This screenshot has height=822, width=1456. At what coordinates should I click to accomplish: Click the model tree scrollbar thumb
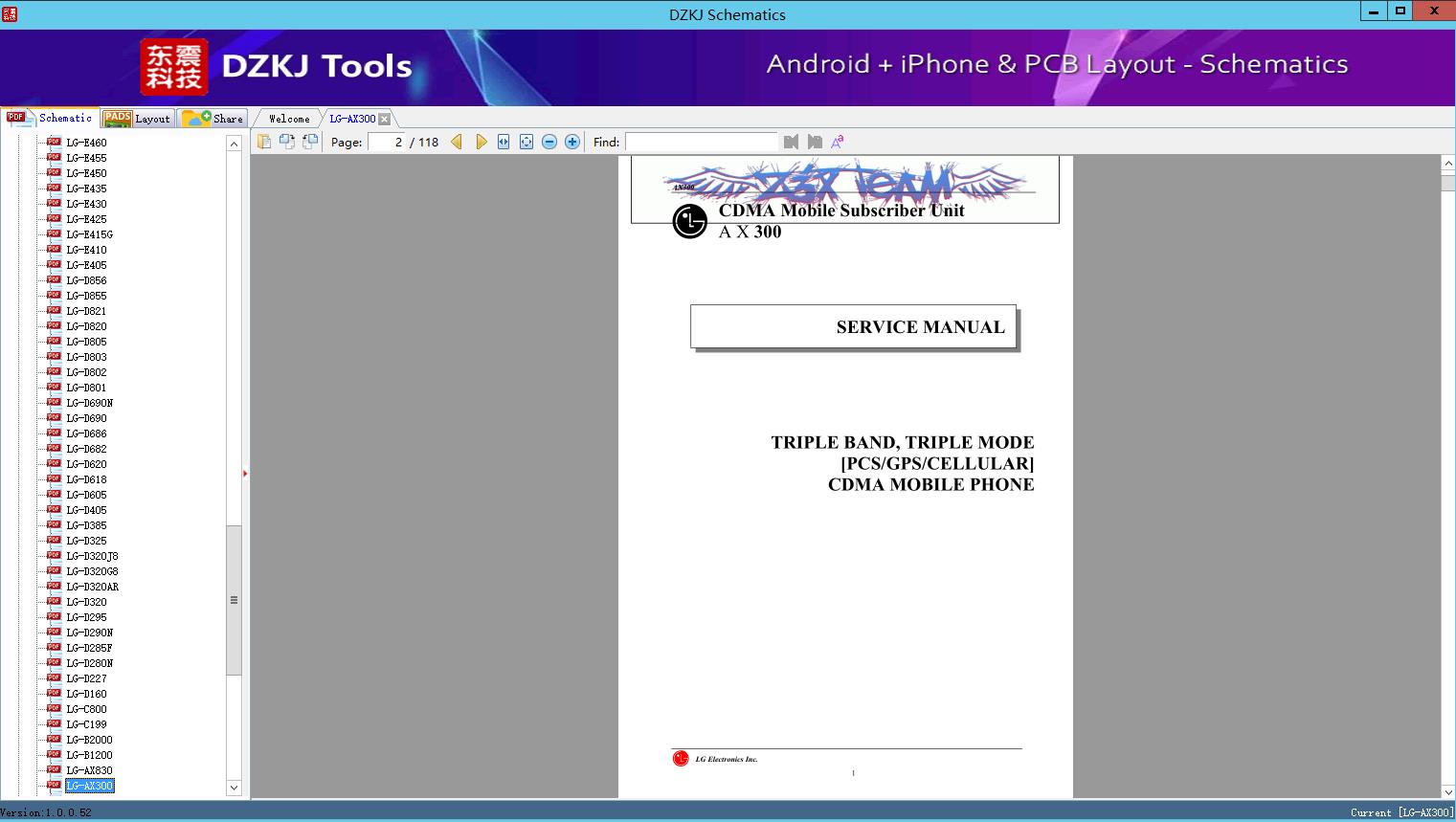click(234, 600)
